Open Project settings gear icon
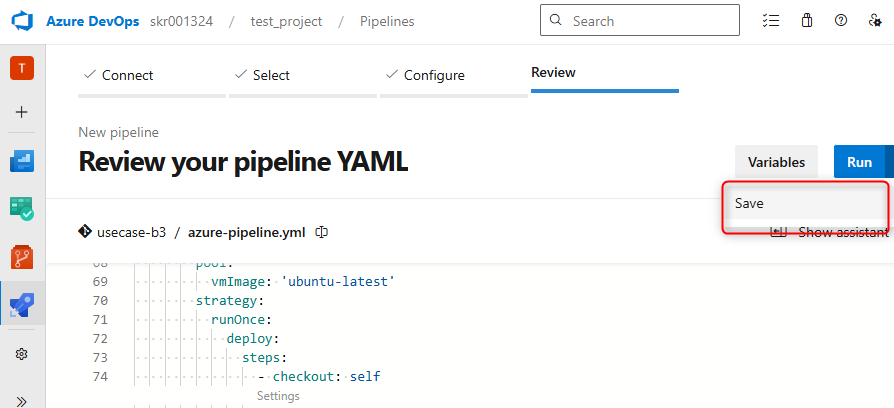This screenshot has height=408, width=894. [22, 354]
